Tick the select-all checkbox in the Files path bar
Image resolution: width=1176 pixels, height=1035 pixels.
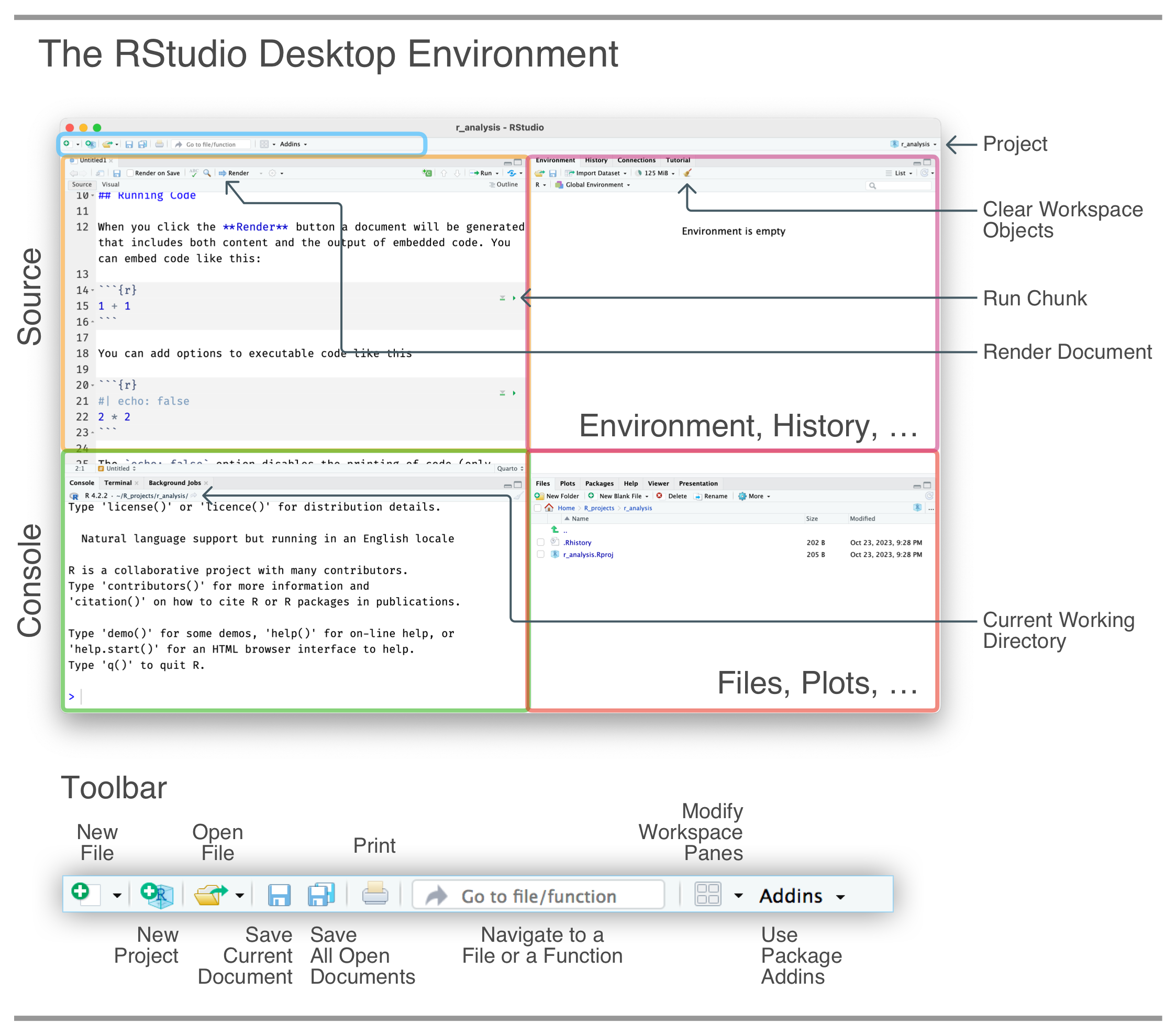point(537,508)
